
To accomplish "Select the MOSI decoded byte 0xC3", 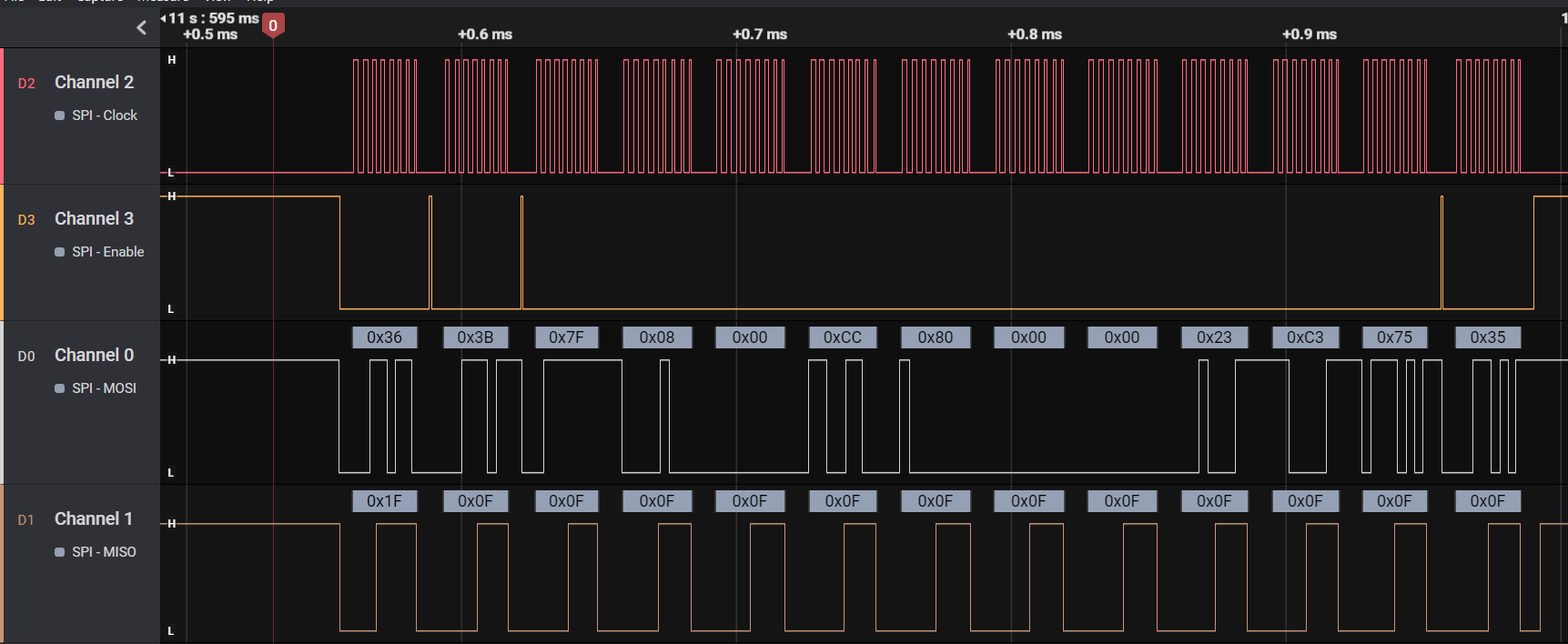I will 1305,337.
